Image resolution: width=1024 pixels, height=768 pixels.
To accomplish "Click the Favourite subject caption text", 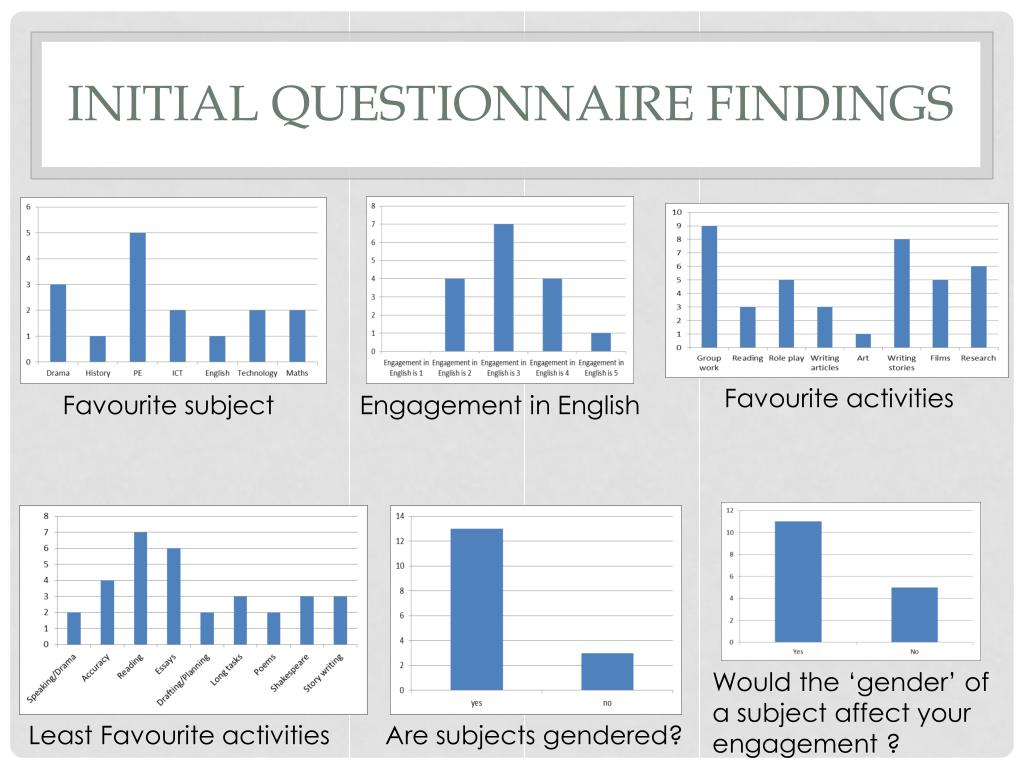I will 168,406.
